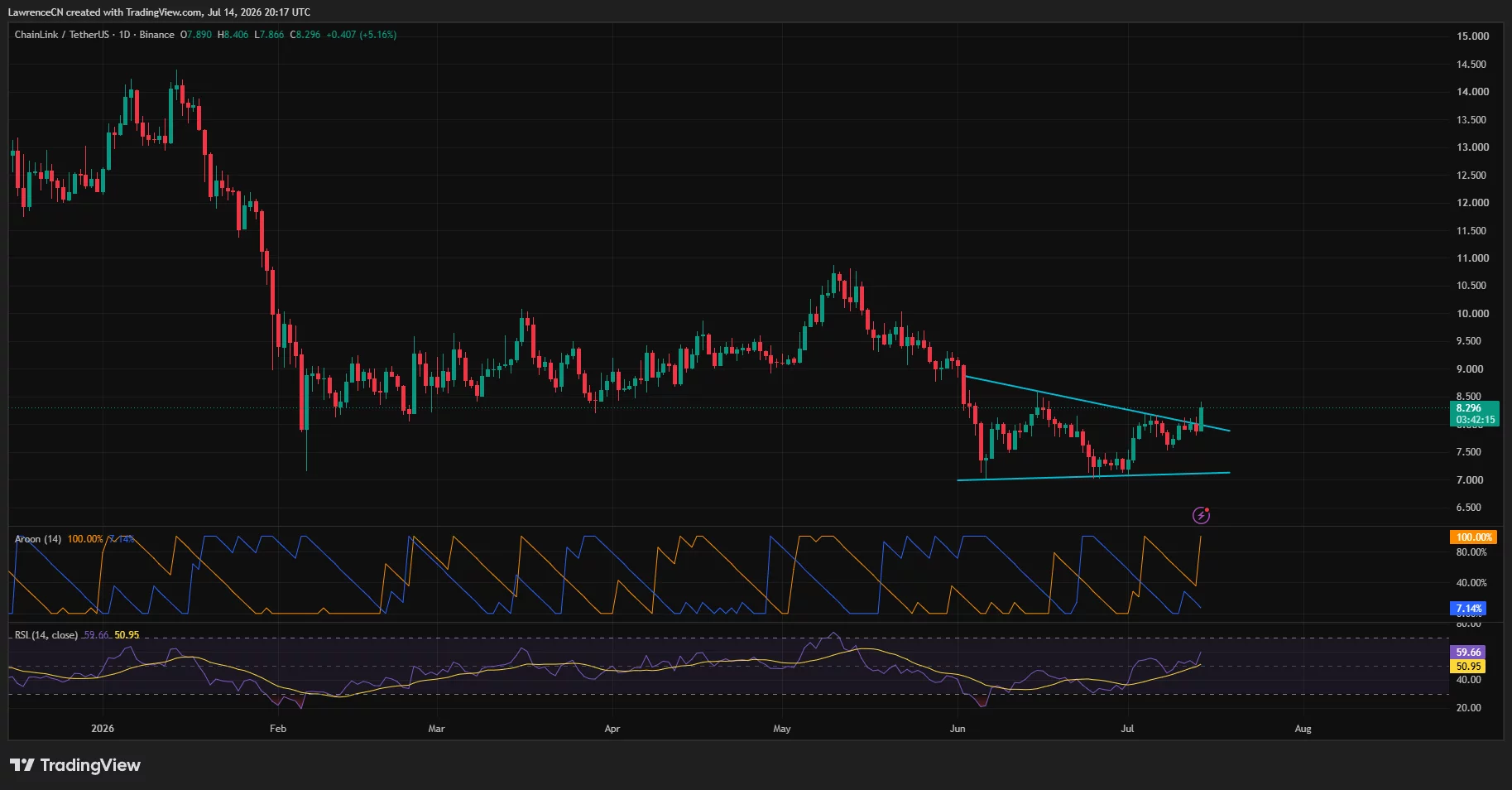
Task: Click the TradingView logo at bottom left
Action: coord(75,765)
